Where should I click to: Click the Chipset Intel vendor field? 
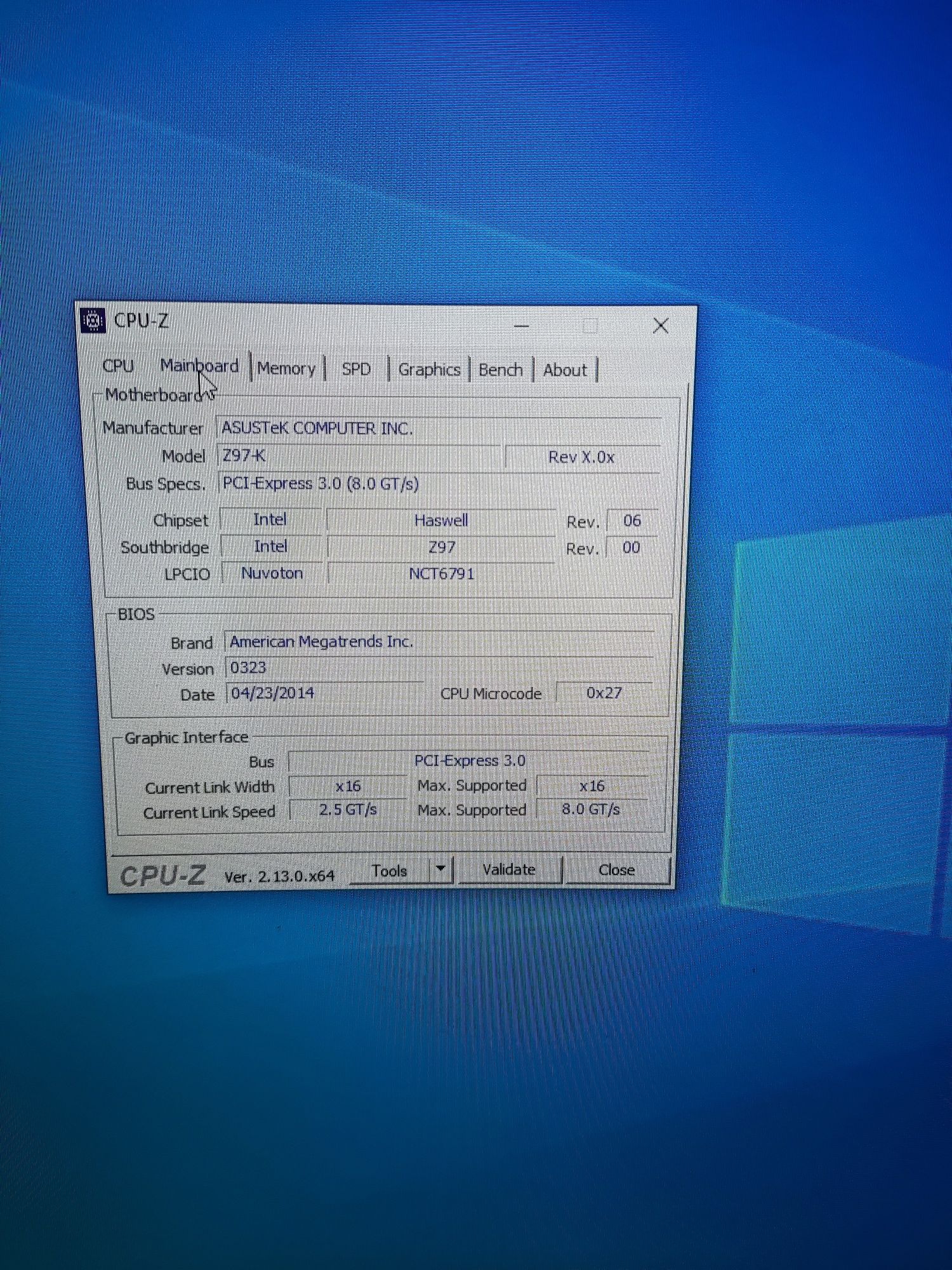tap(270, 519)
